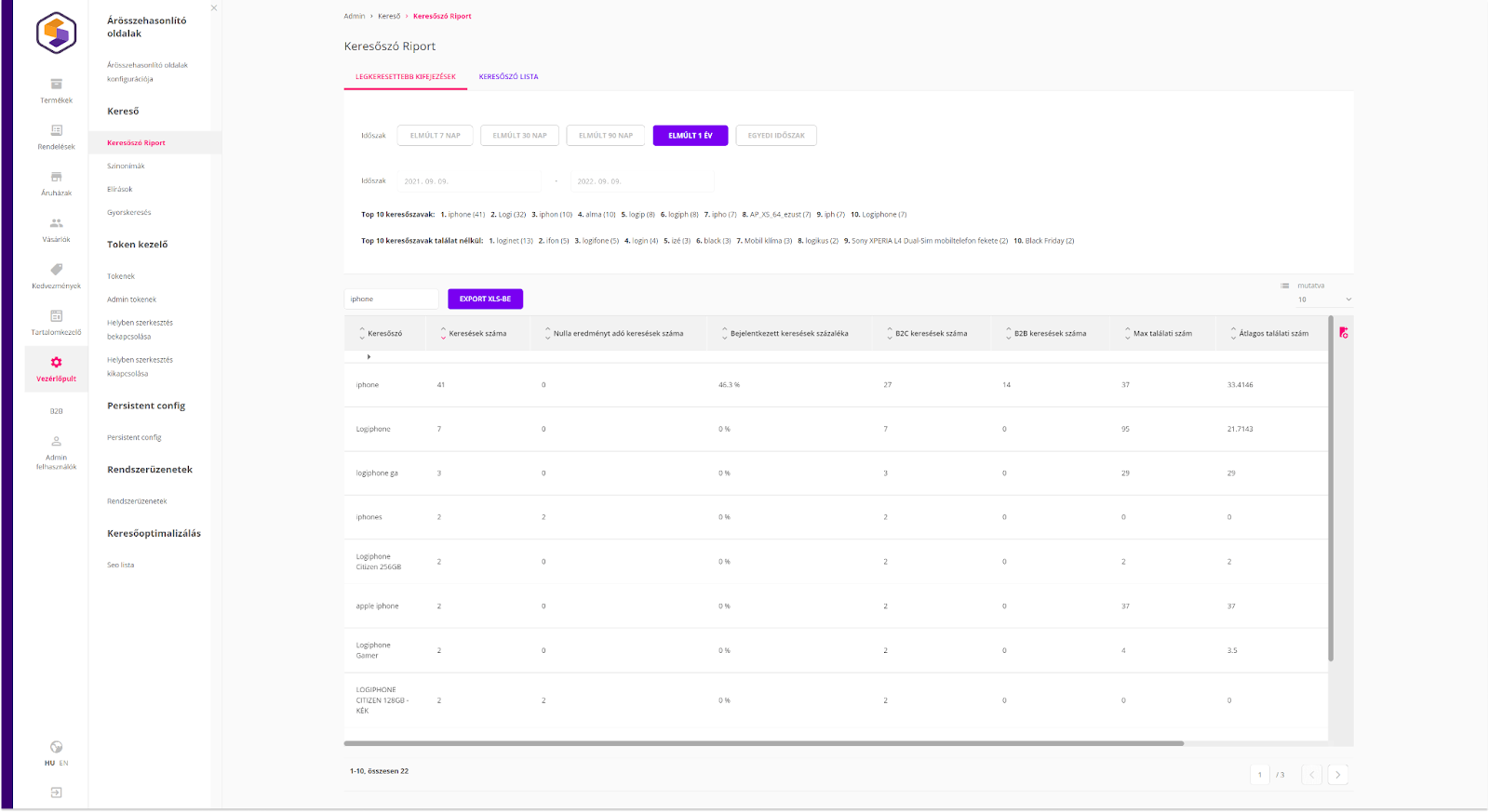Switch to Keresőszó lista tab
The image size is (1489, 812).
508,77
